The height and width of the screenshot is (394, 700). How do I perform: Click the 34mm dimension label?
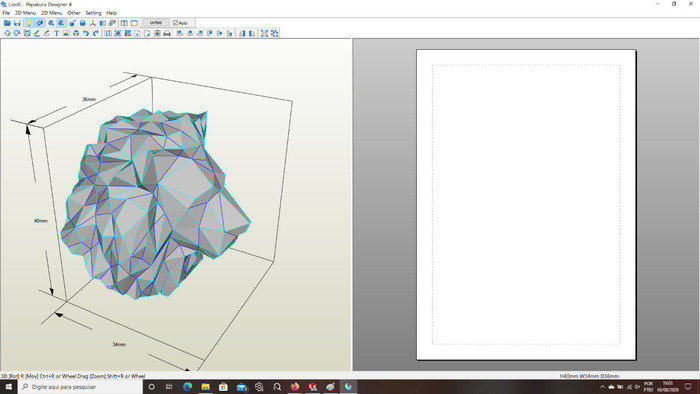119,344
